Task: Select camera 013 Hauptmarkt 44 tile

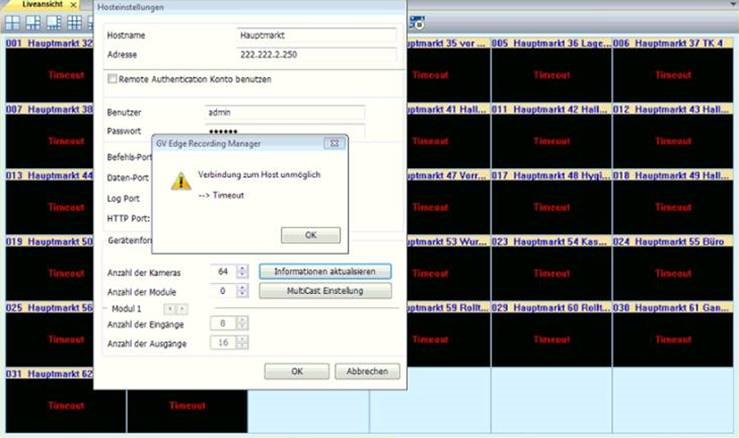Action: [49, 203]
